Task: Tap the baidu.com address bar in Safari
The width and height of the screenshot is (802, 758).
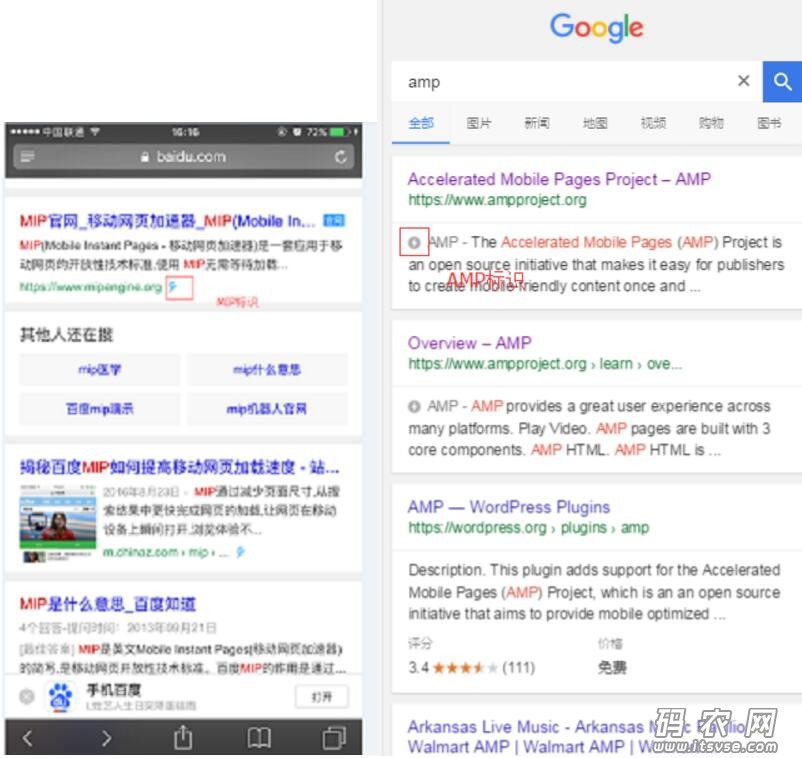Action: pos(184,157)
